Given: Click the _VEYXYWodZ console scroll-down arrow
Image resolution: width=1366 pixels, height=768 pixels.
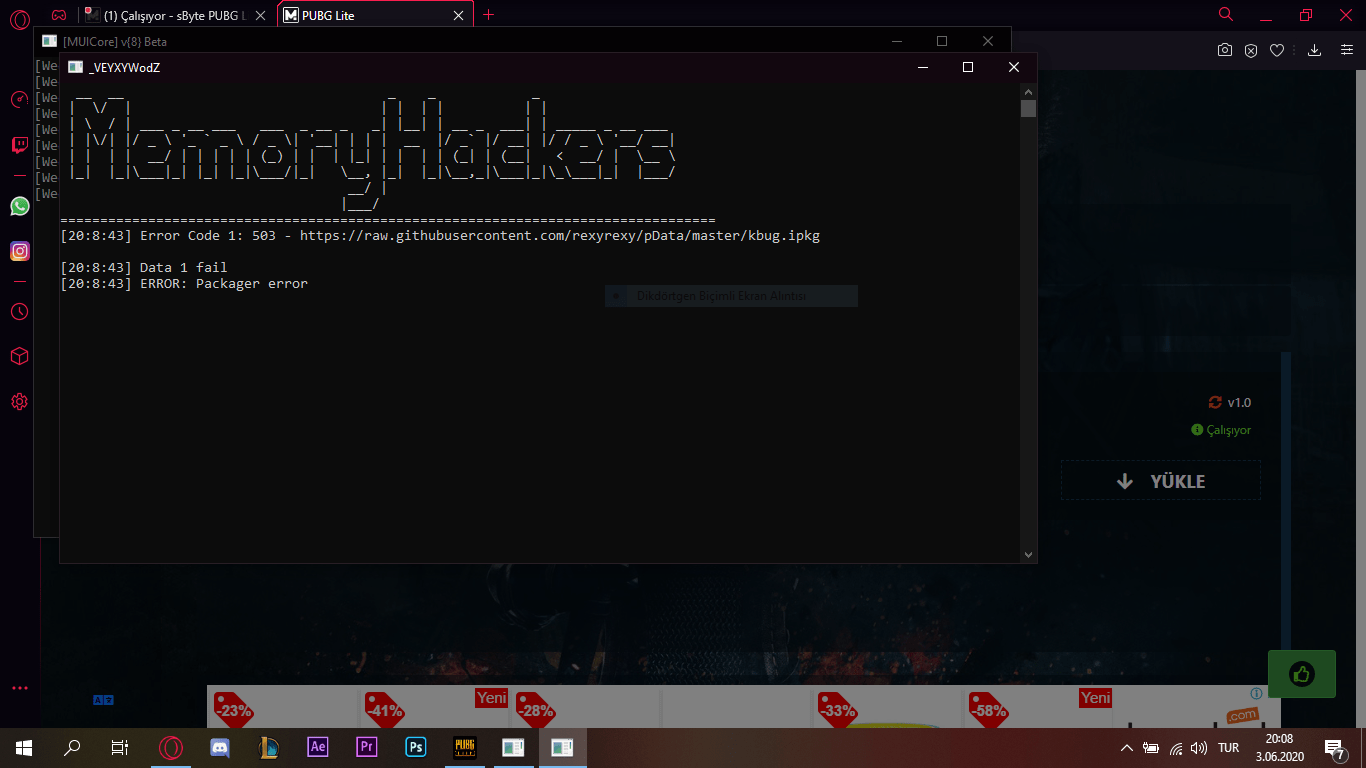Looking at the screenshot, I should 1028,555.
